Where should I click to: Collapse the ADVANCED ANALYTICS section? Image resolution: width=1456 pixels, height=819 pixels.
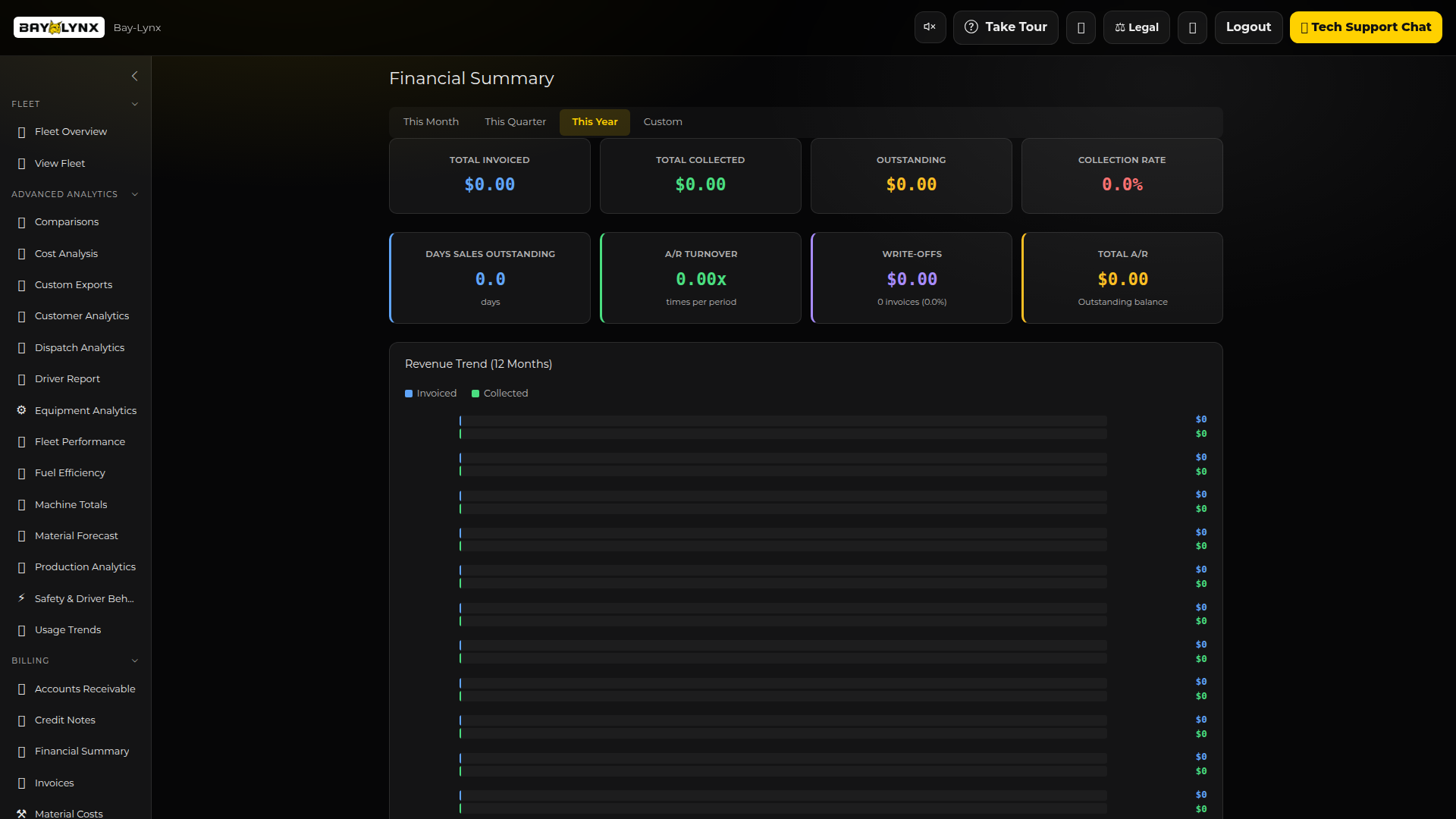(135, 194)
